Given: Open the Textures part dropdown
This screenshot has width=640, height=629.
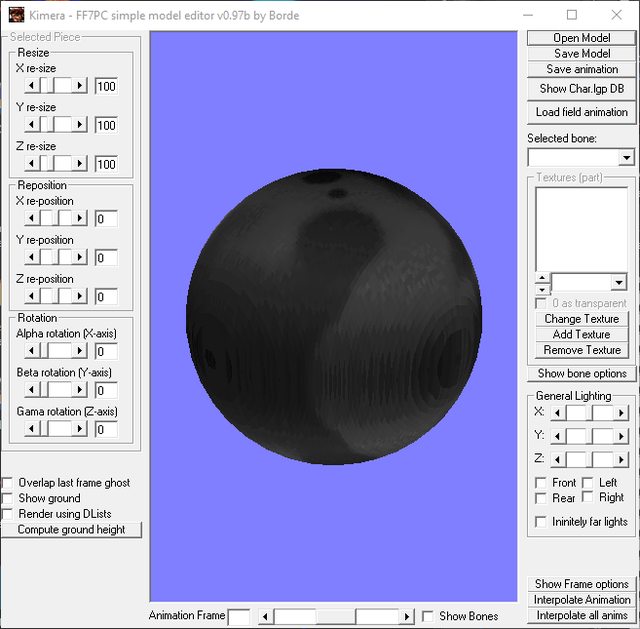Looking at the screenshot, I should coord(619,282).
